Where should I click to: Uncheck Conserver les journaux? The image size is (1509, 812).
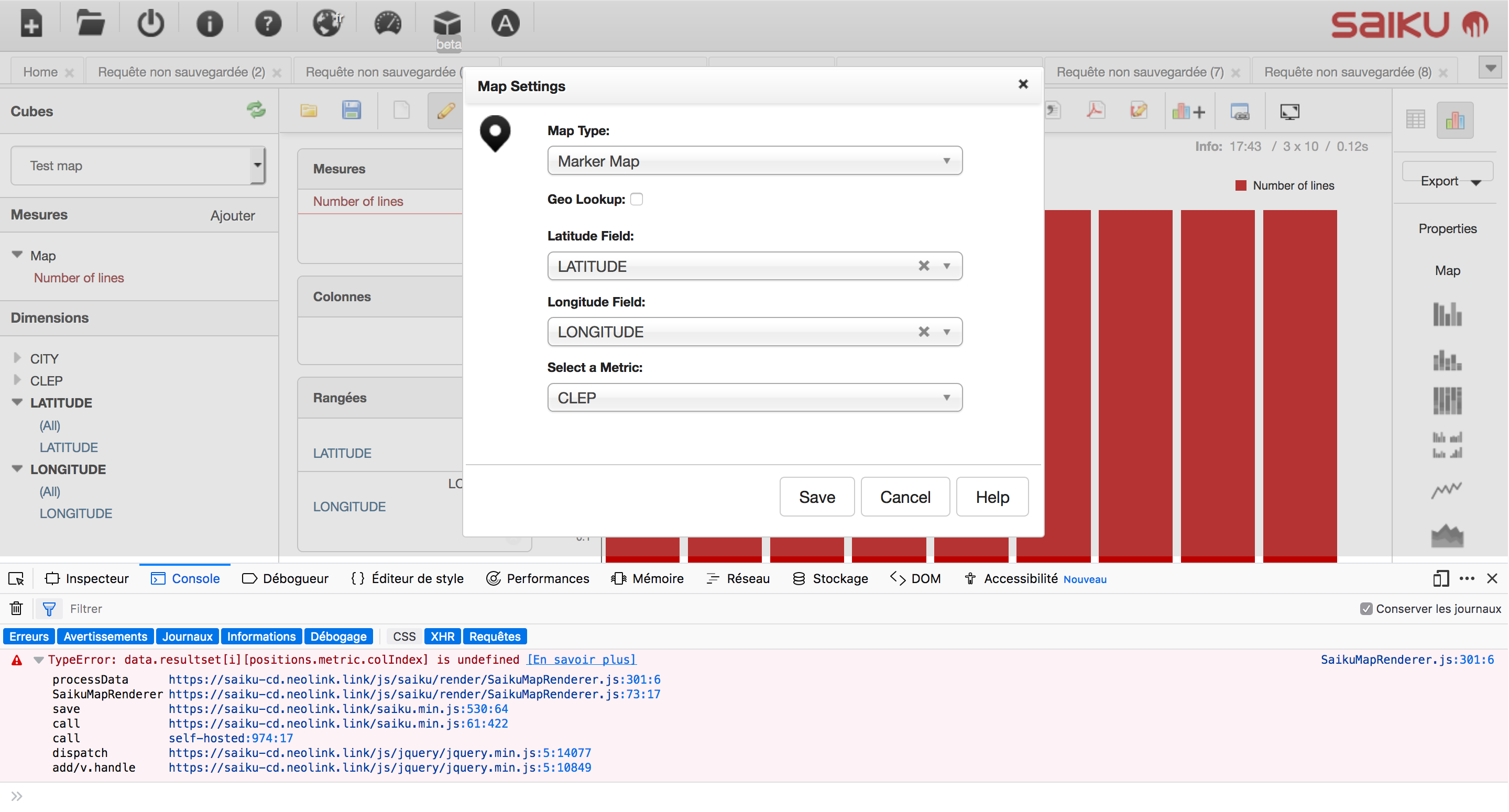(1366, 609)
